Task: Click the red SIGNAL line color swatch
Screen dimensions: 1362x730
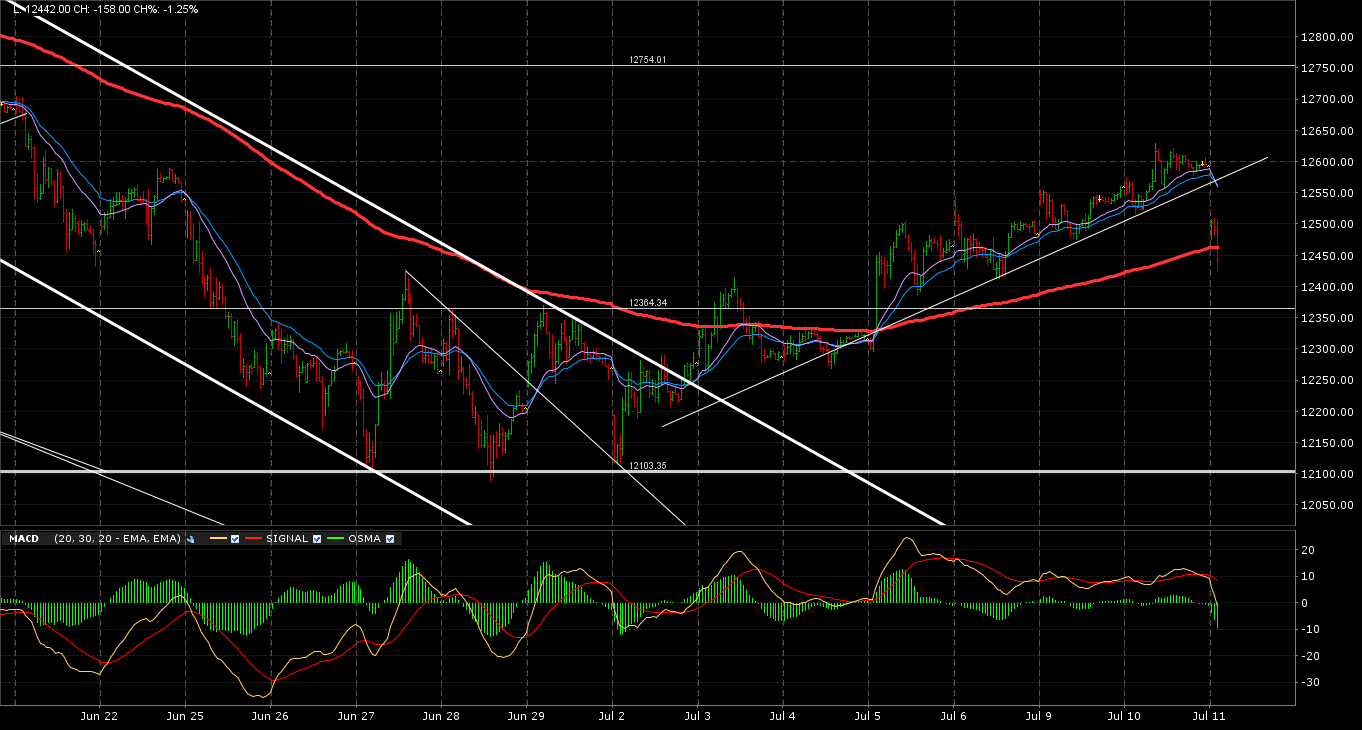Action: tap(254, 539)
